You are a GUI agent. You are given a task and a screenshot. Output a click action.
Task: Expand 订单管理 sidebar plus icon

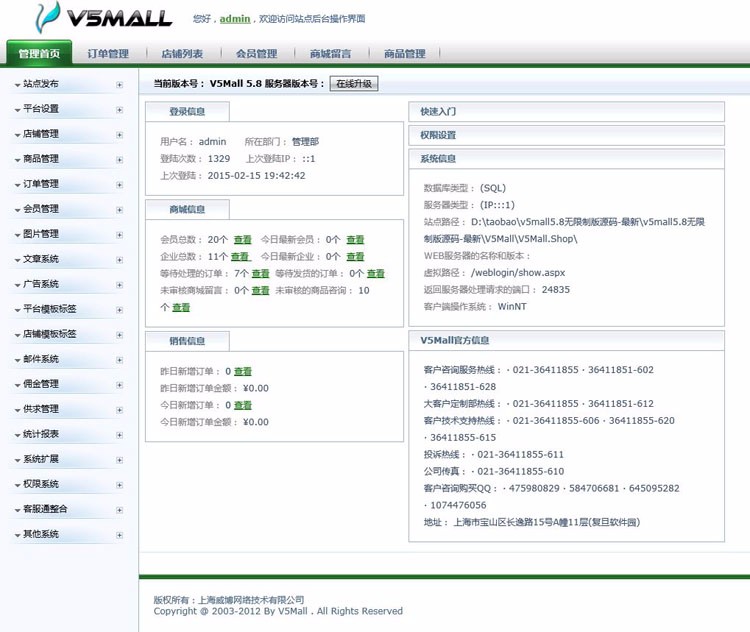(x=120, y=185)
